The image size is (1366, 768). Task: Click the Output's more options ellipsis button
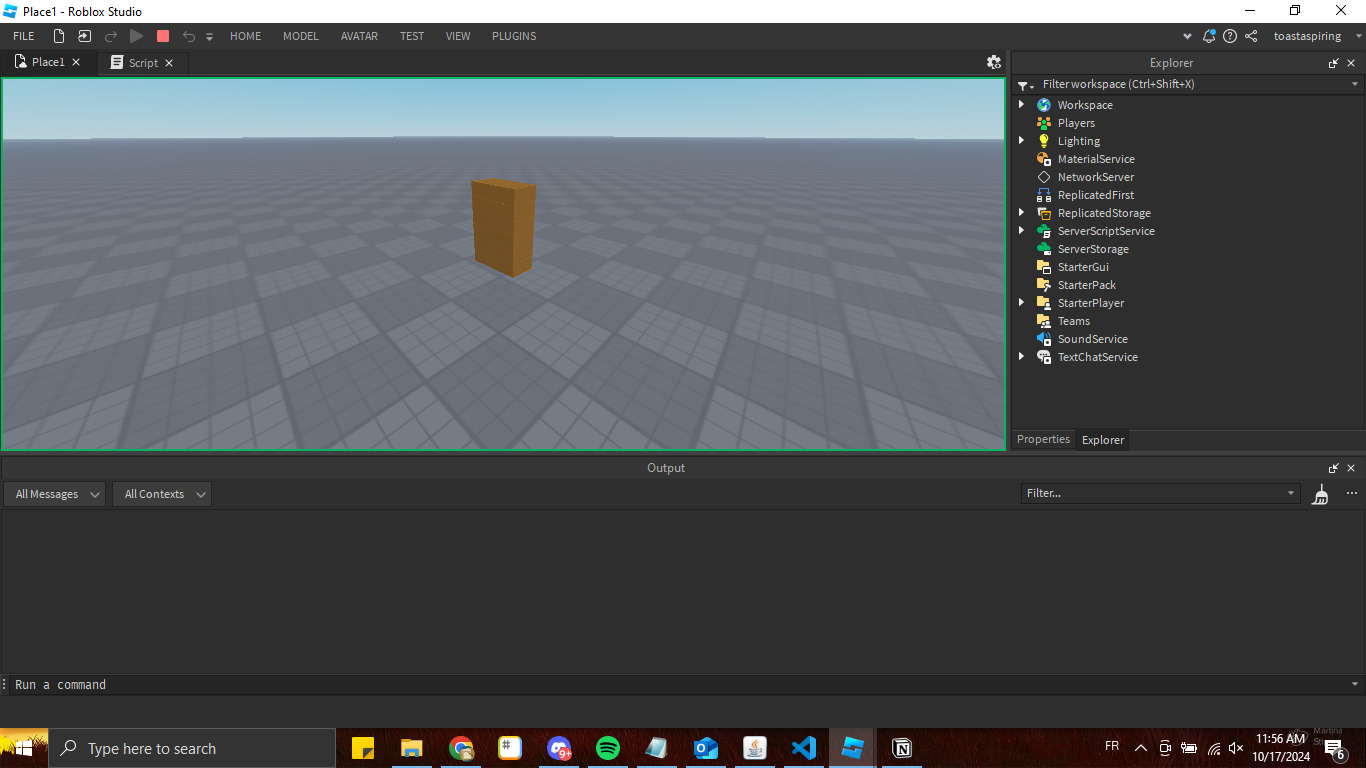(x=1351, y=493)
